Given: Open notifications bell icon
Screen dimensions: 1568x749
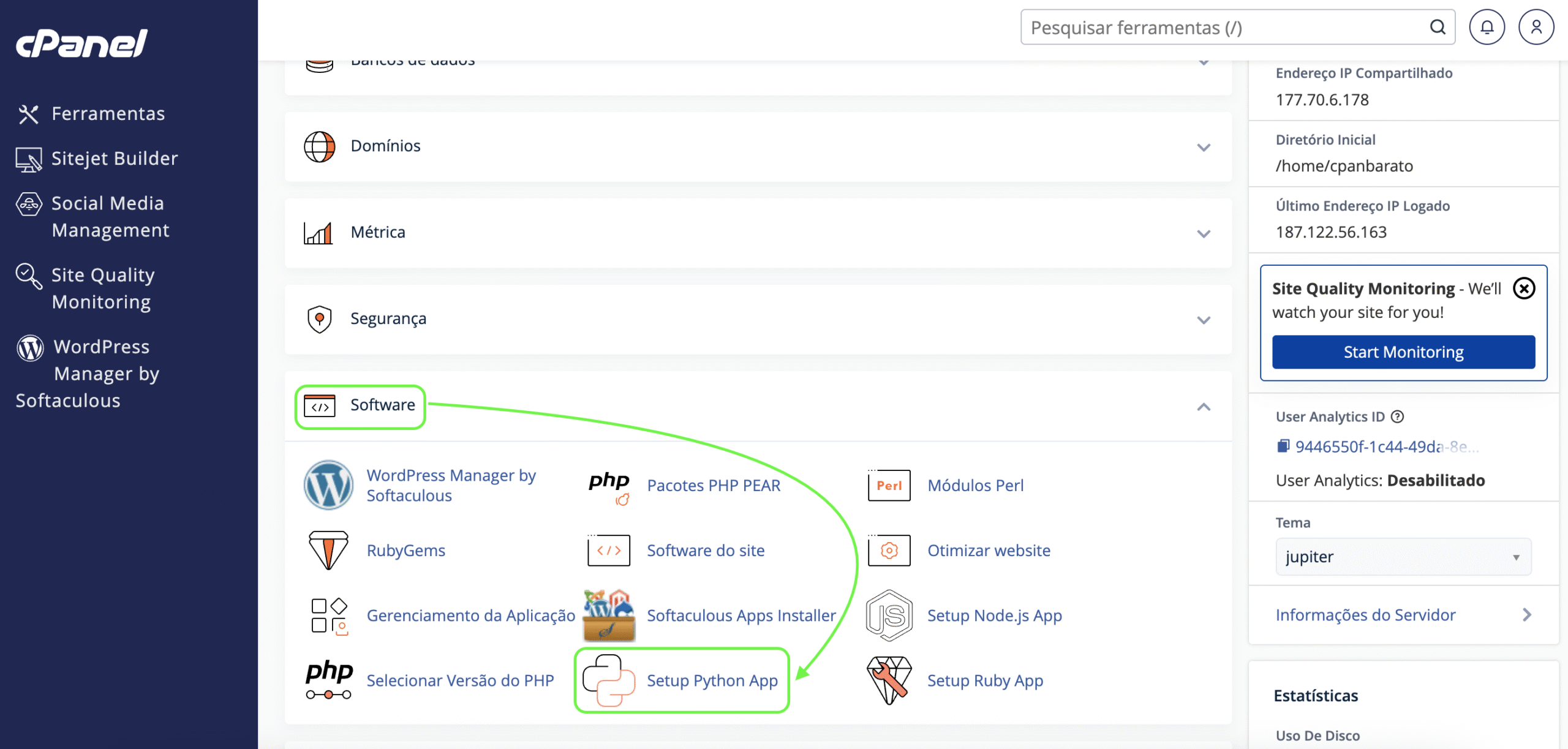Looking at the screenshot, I should pos(1487,28).
